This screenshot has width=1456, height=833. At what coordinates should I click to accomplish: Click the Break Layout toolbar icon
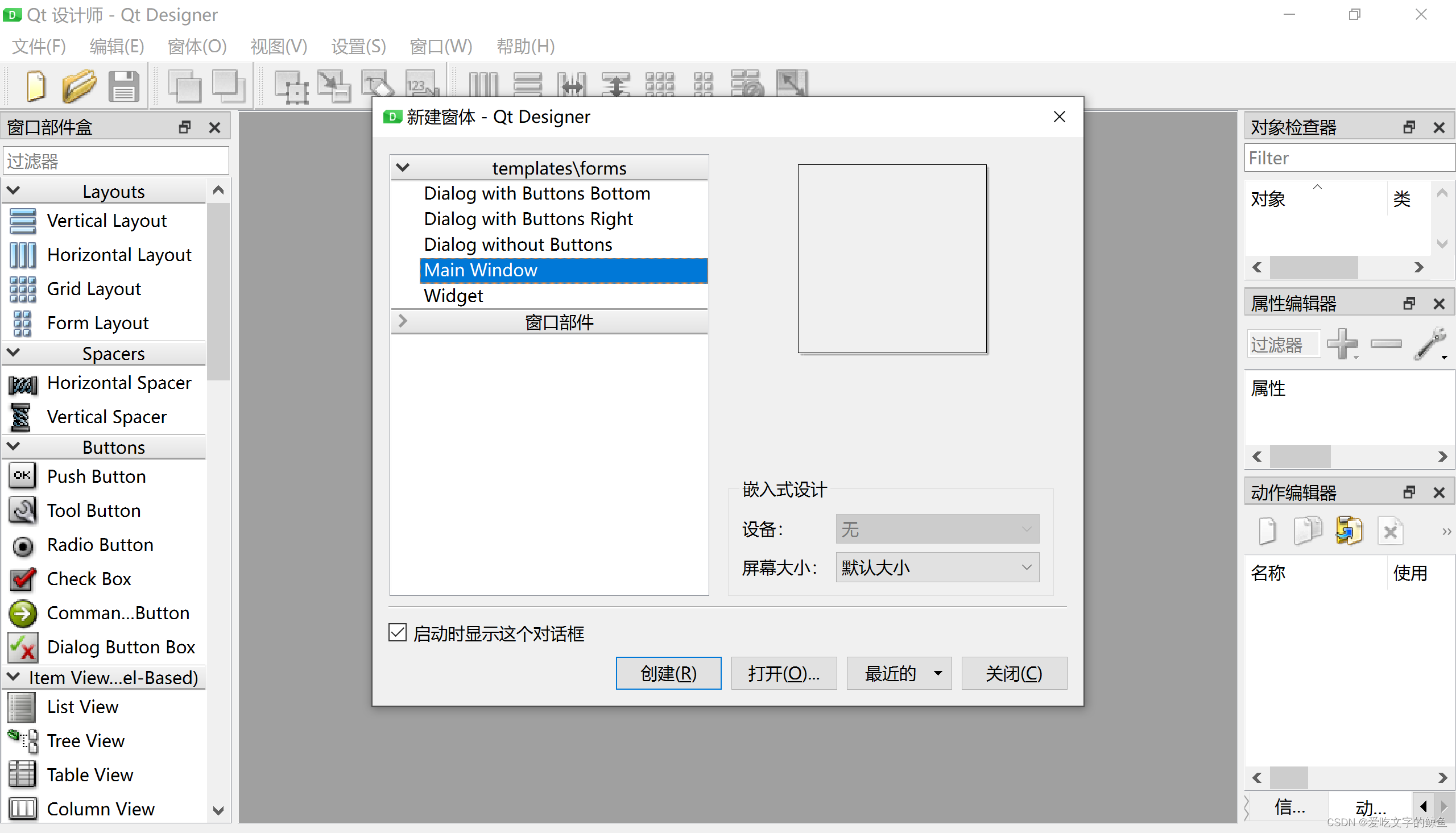coord(747,85)
